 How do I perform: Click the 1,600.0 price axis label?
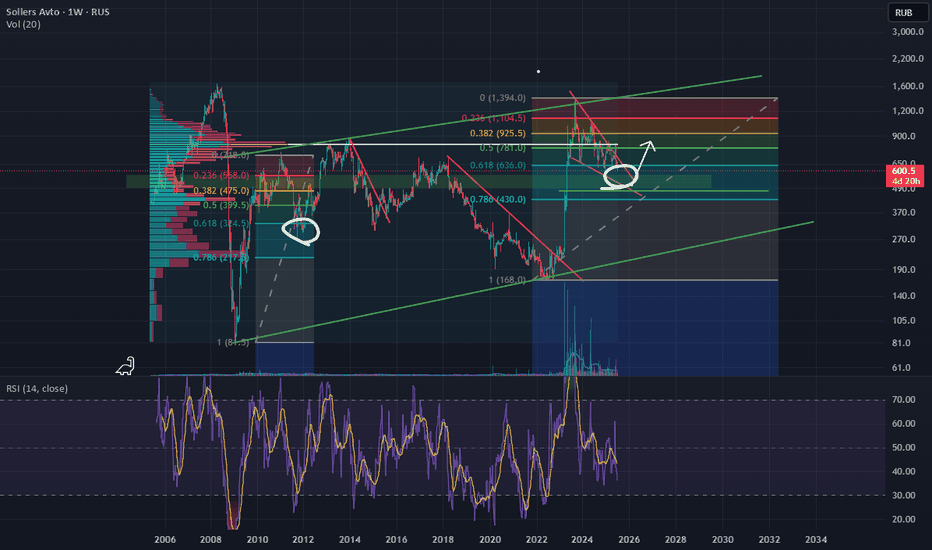point(908,86)
